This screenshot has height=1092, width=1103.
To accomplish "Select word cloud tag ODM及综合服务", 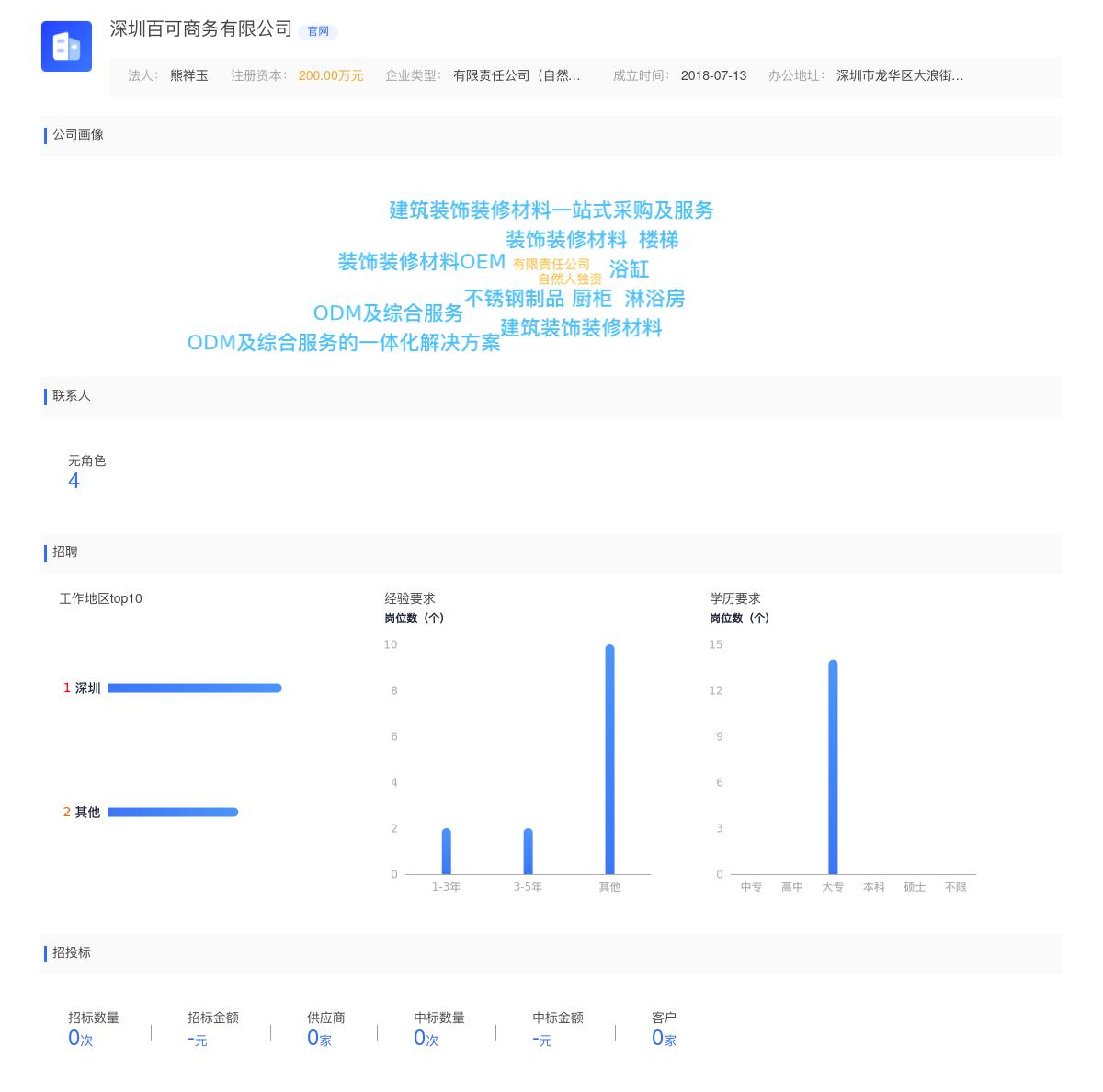I will tap(389, 313).
